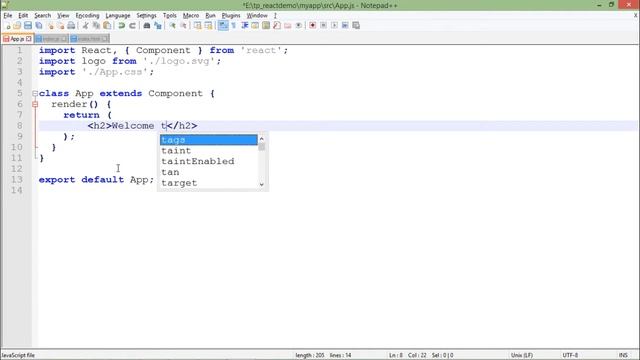Screen dimensions: 640x360
Task: Switch to the App.js tab
Action: (x=16, y=39)
